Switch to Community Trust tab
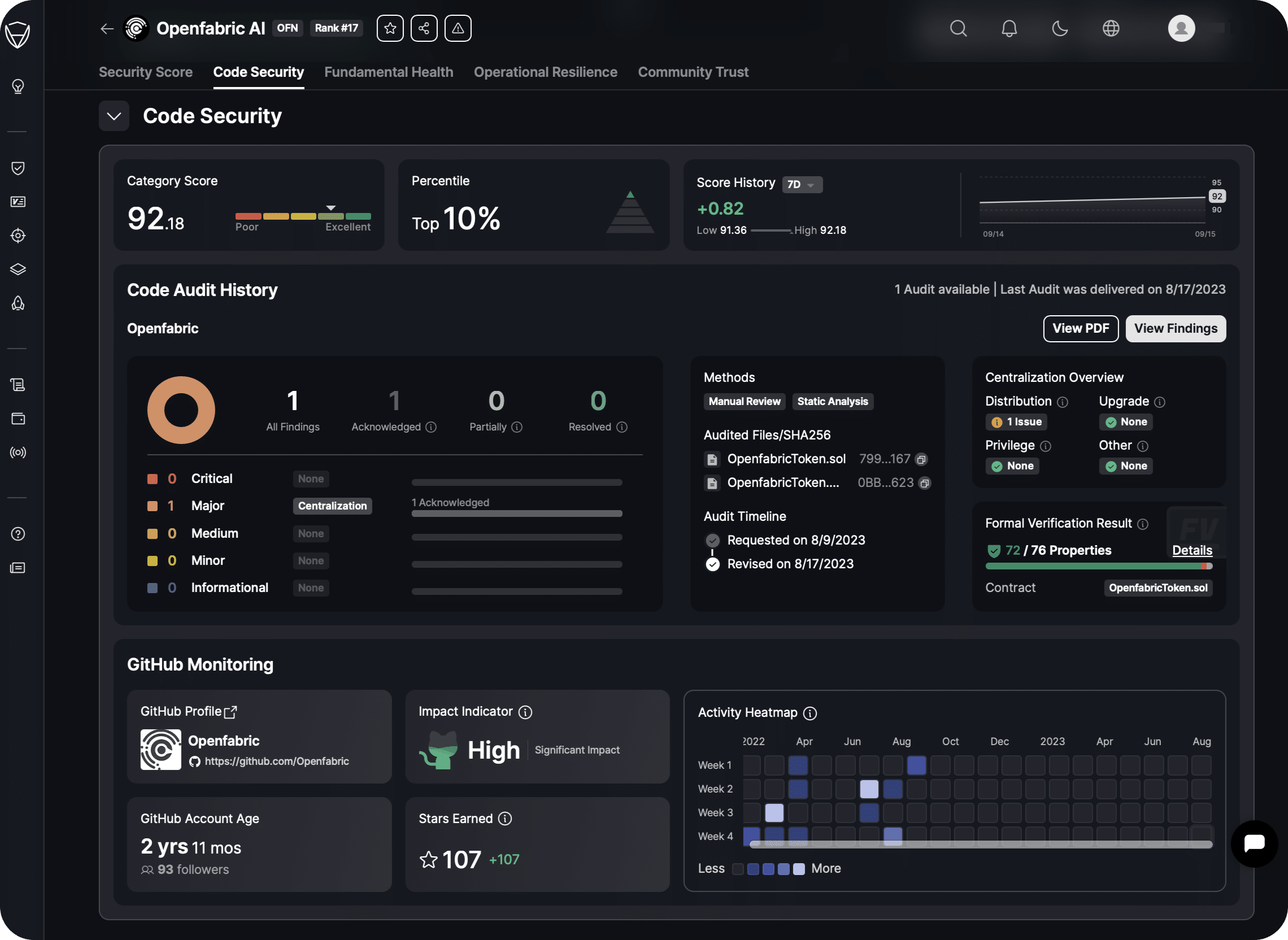This screenshot has height=940, width=1288. 693,72
